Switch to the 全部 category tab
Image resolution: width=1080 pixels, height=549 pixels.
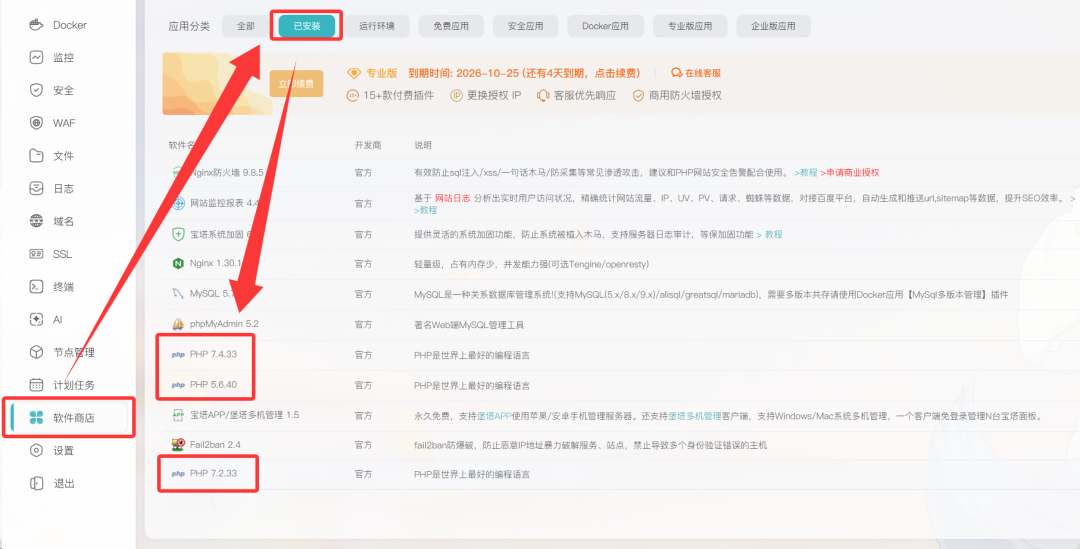pos(246,26)
